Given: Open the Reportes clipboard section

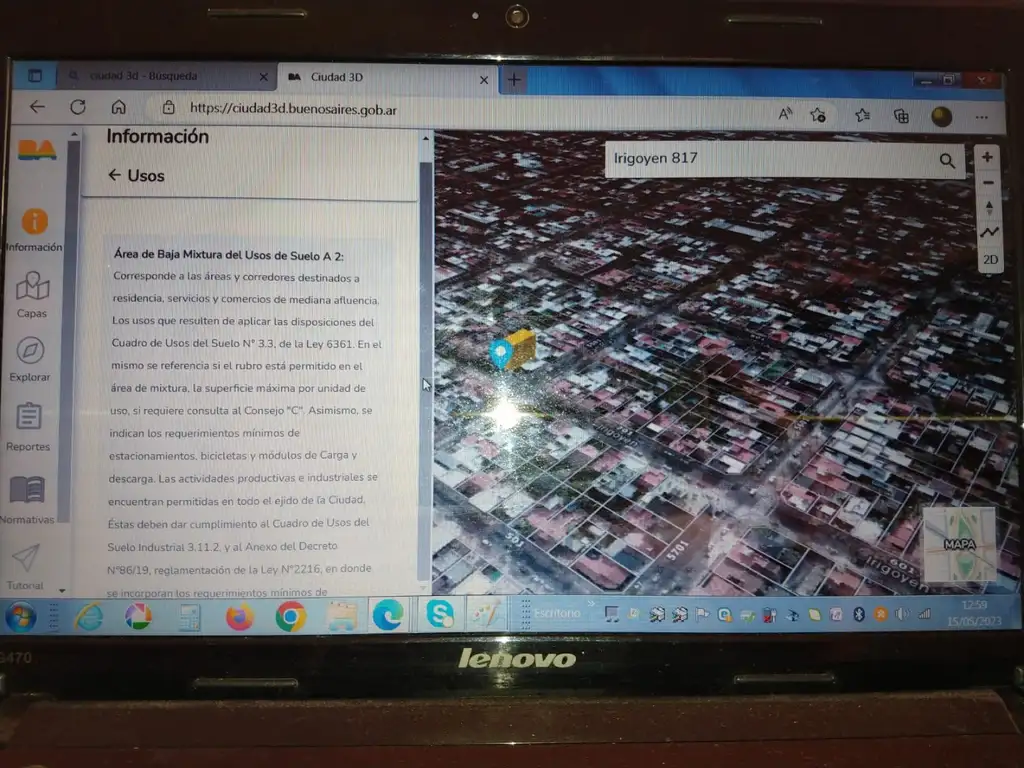Looking at the screenshot, I should (x=28, y=427).
